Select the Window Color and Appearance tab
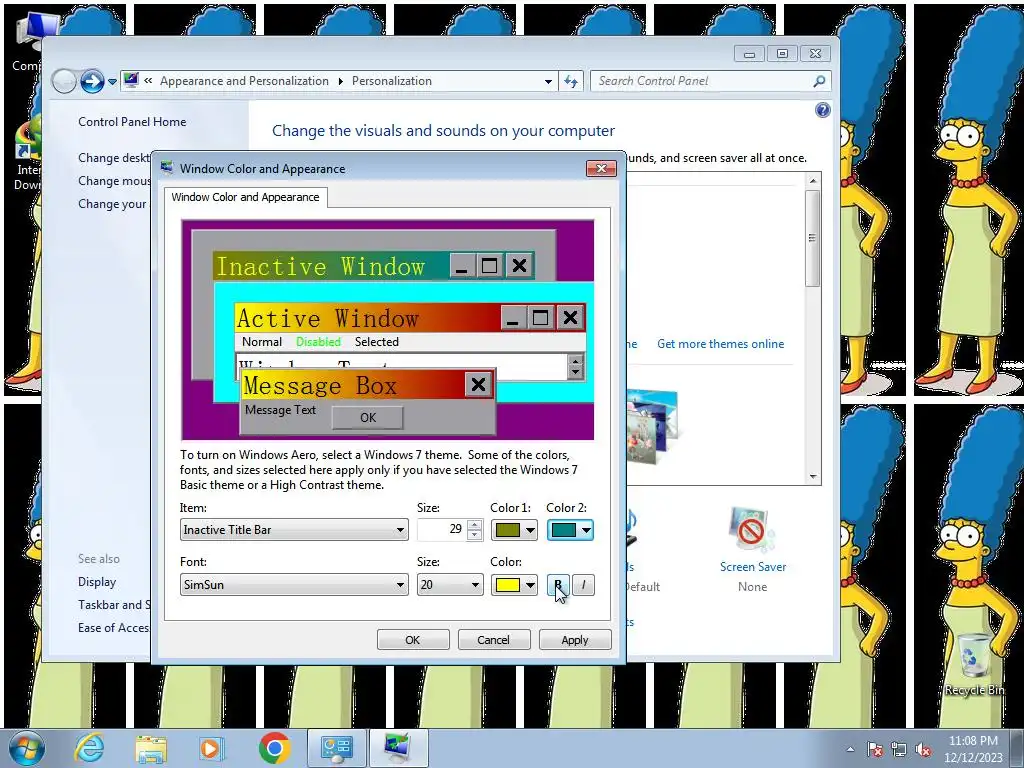1024x768 pixels. 246,197
